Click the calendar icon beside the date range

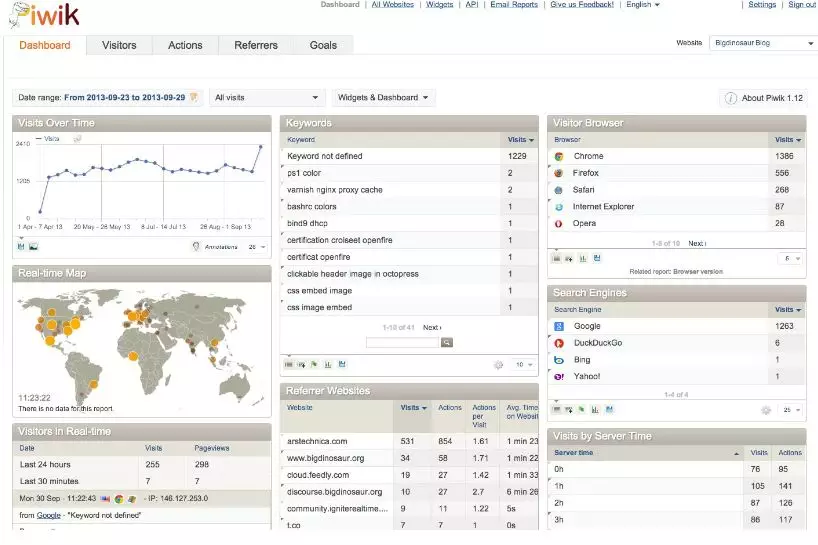[x=194, y=97]
